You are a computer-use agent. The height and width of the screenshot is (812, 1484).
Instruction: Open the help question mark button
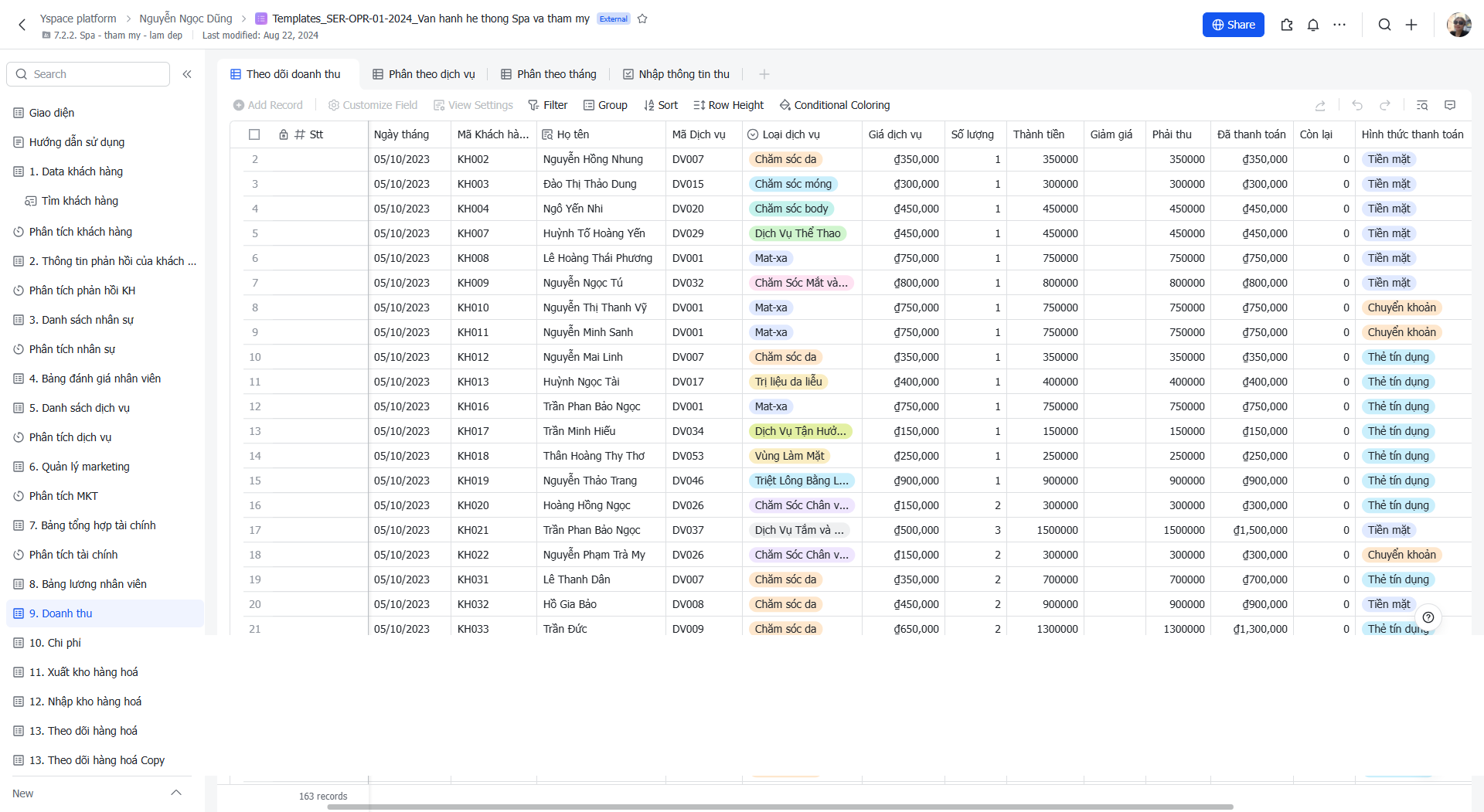[x=1428, y=617]
